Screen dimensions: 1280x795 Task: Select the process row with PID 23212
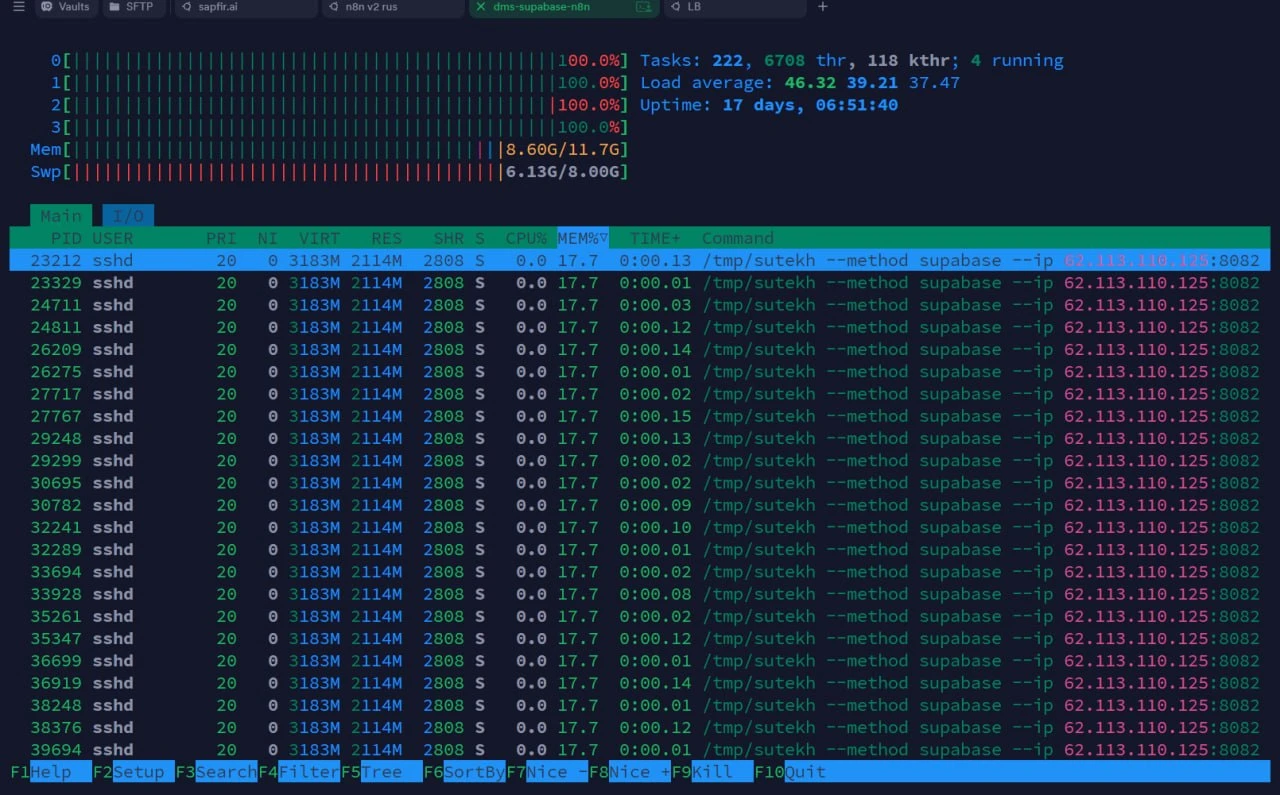point(640,260)
